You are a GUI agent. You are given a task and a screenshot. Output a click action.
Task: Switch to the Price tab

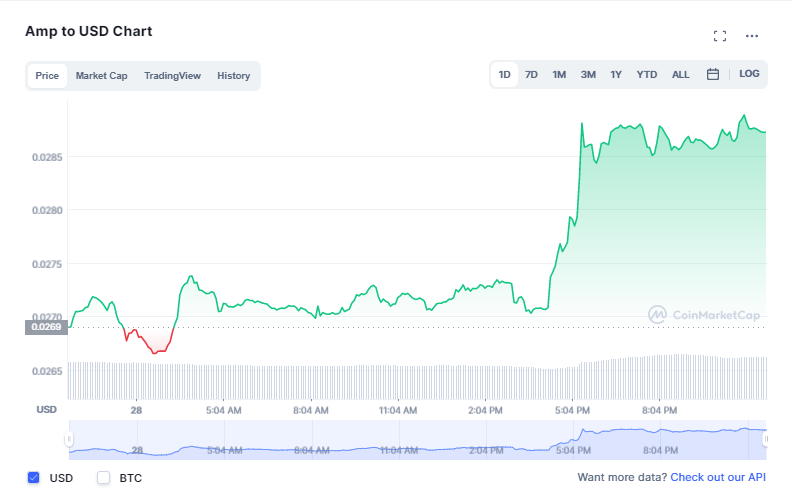47,76
